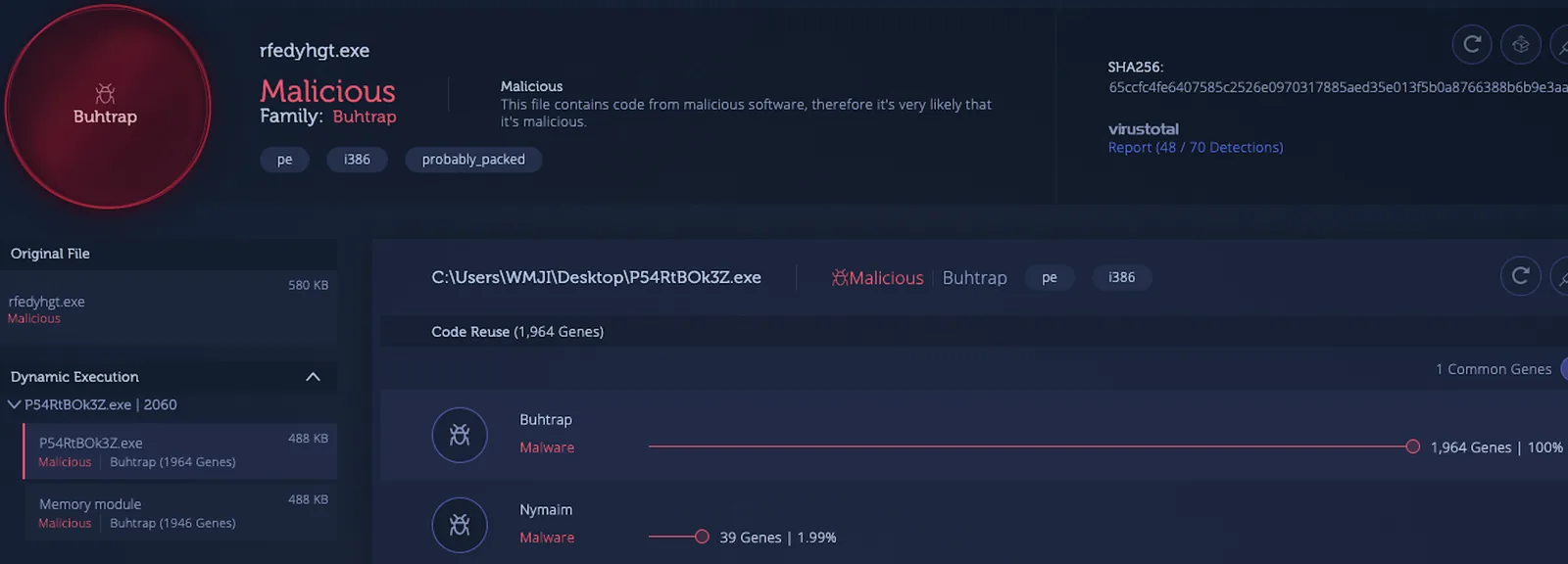Click the Buhtrap family name in gene list
1568x564 pixels.
coord(546,420)
